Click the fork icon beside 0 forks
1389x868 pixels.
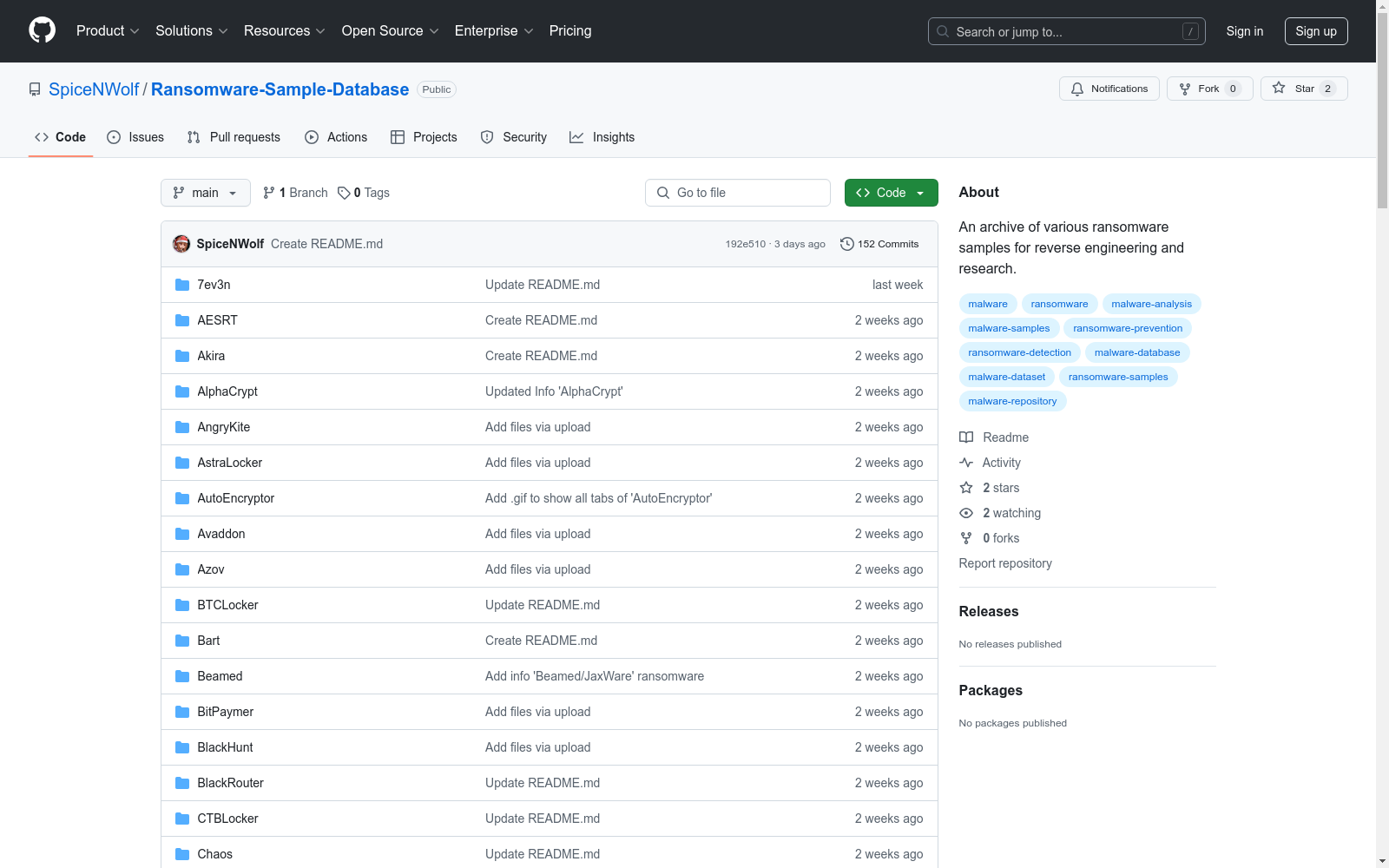coord(966,538)
